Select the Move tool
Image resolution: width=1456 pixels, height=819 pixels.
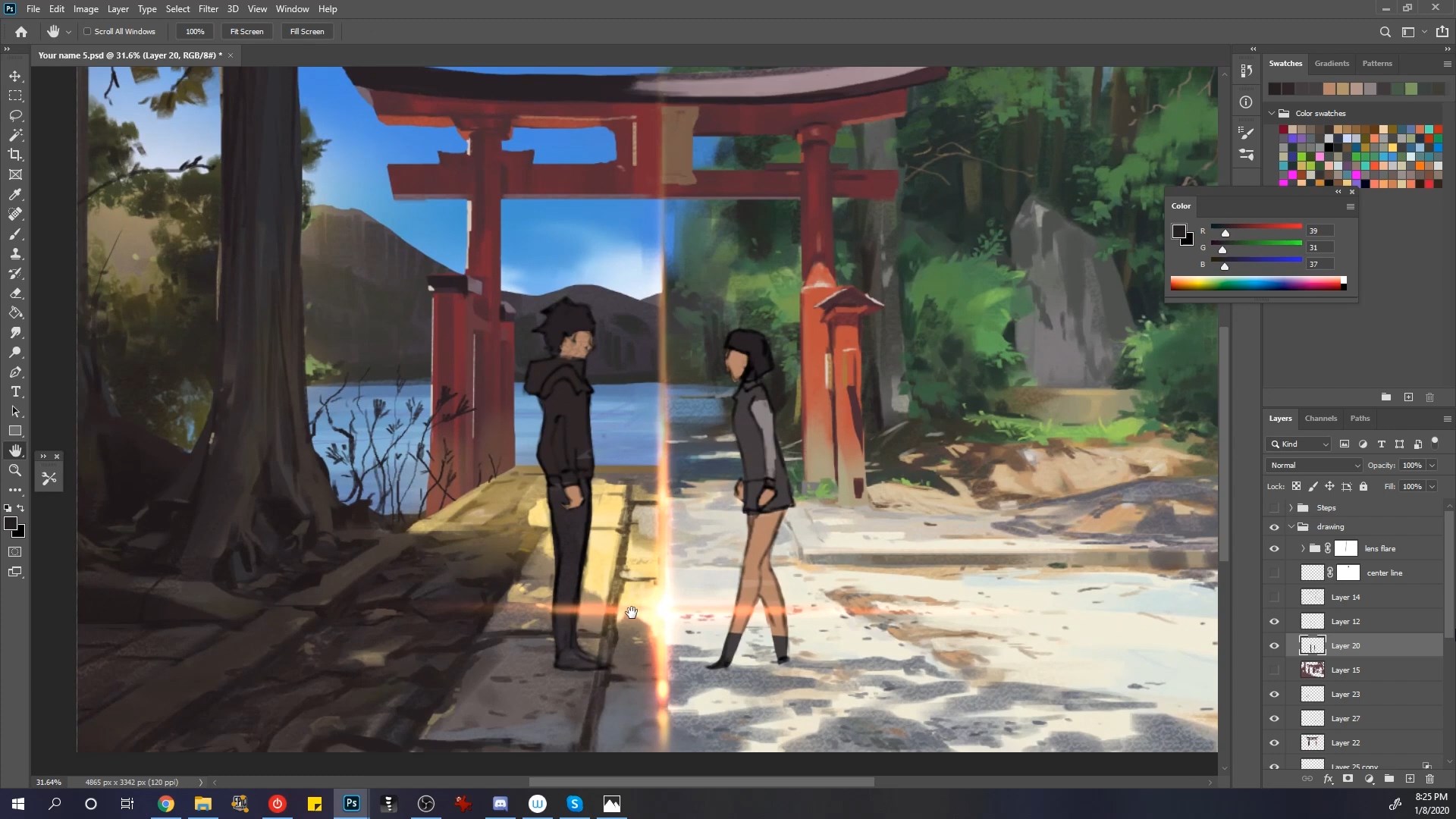[15, 77]
